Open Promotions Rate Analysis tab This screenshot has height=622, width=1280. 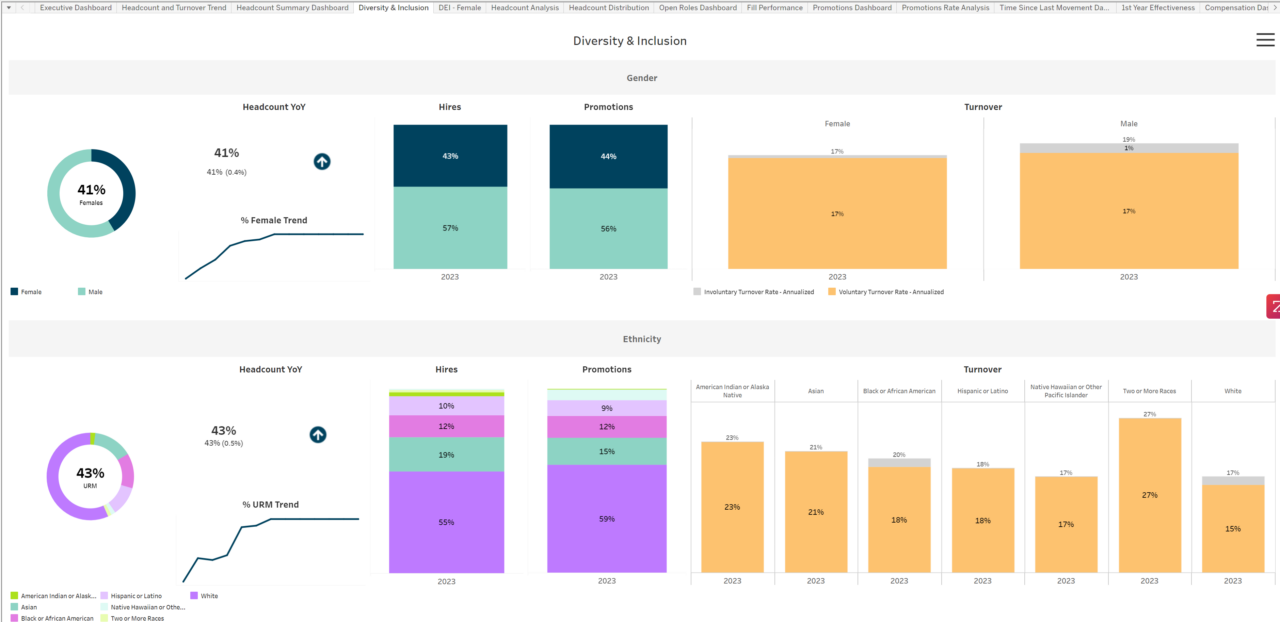pyautogui.click(x=946, y=7)
